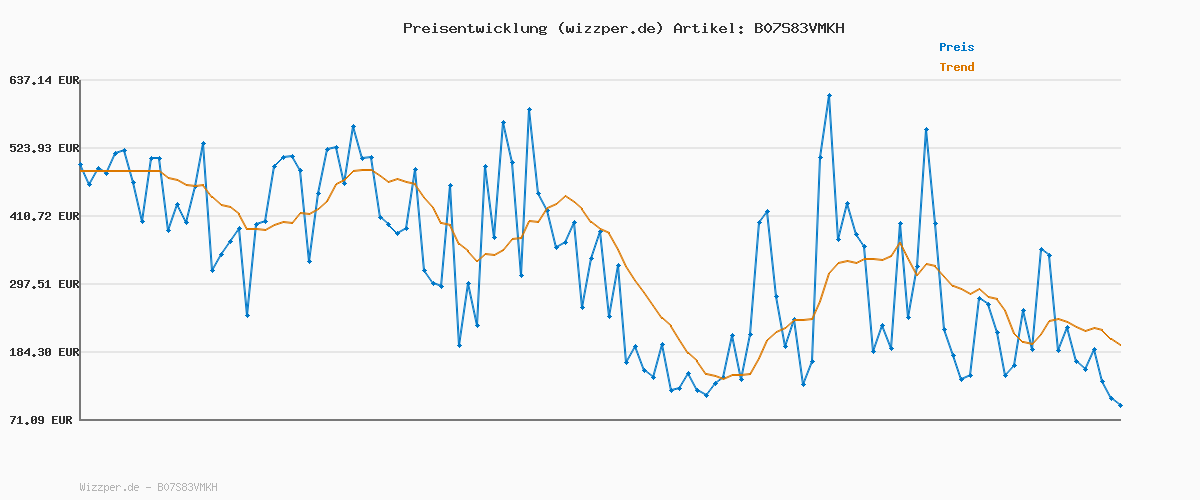The height and width of the screenshot is (500, 1200).
Task: Select the 71.09 EUR y-axis label
Action: coord(44,420)
